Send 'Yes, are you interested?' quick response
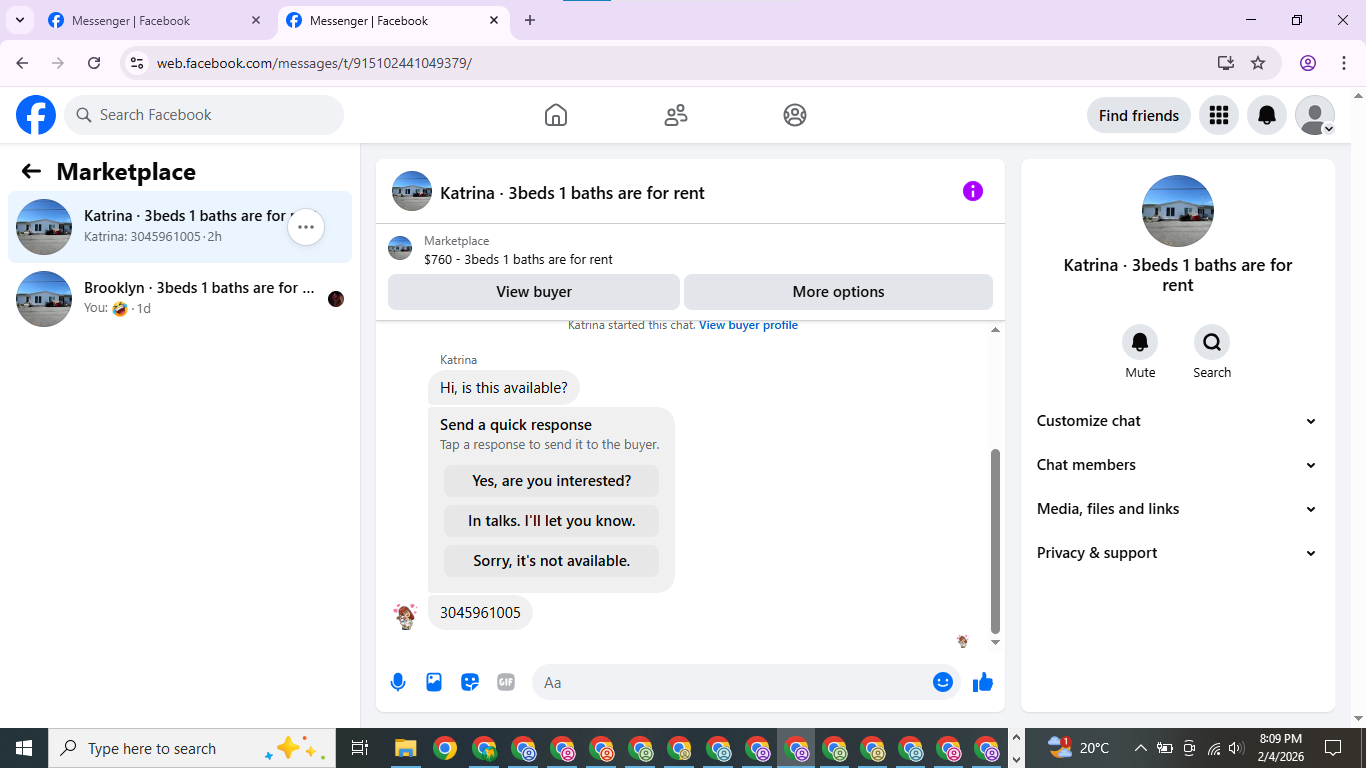Image resolution: width=1366 pixels, height=768 pixels. 552,481
